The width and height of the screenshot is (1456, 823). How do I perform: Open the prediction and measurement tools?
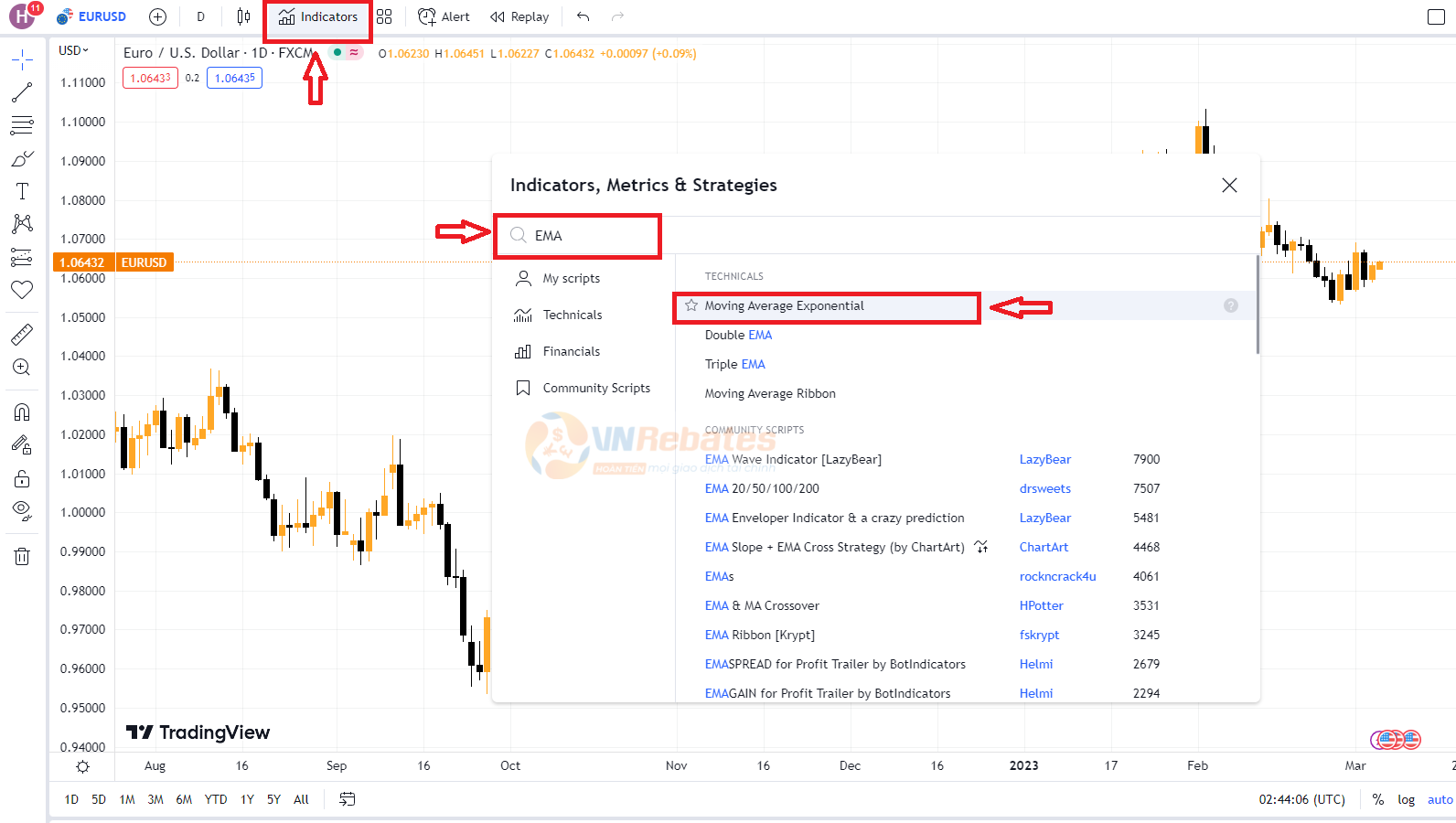point(22,257)
